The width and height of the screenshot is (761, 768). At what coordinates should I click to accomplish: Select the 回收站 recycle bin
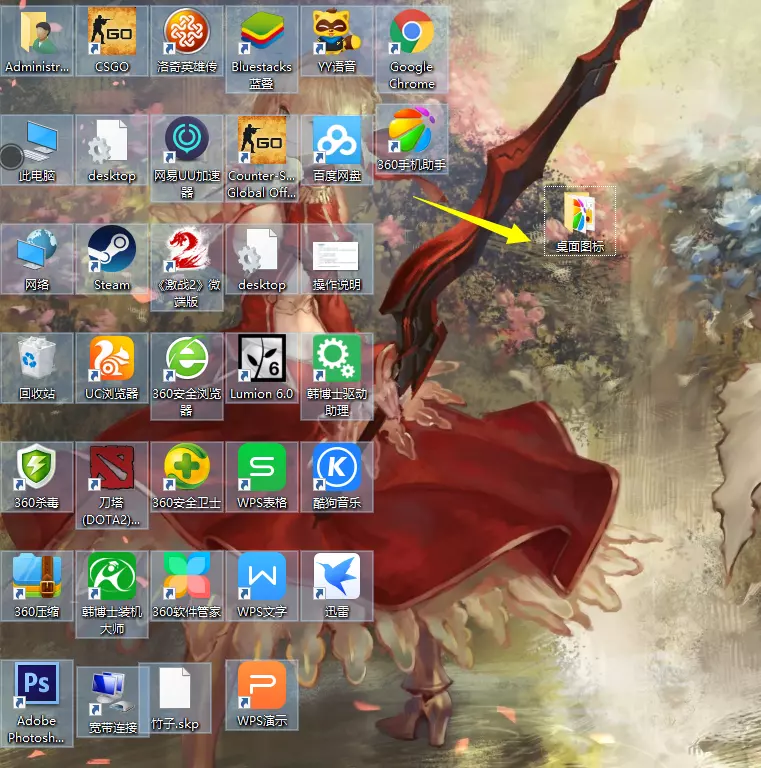37,368
